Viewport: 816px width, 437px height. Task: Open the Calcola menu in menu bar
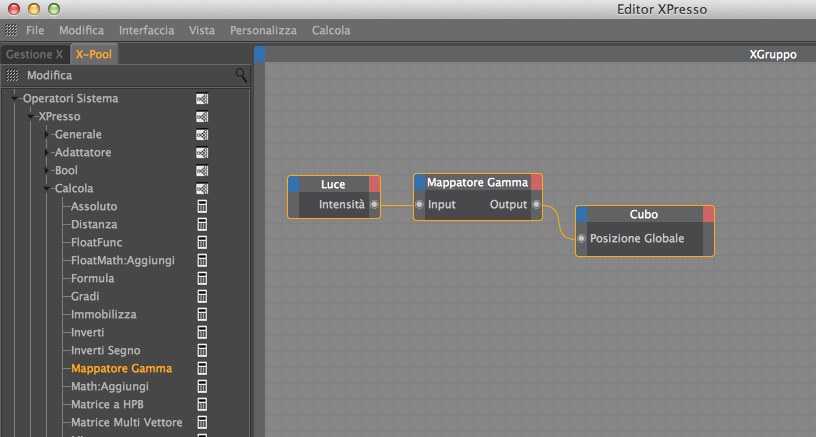331,30
